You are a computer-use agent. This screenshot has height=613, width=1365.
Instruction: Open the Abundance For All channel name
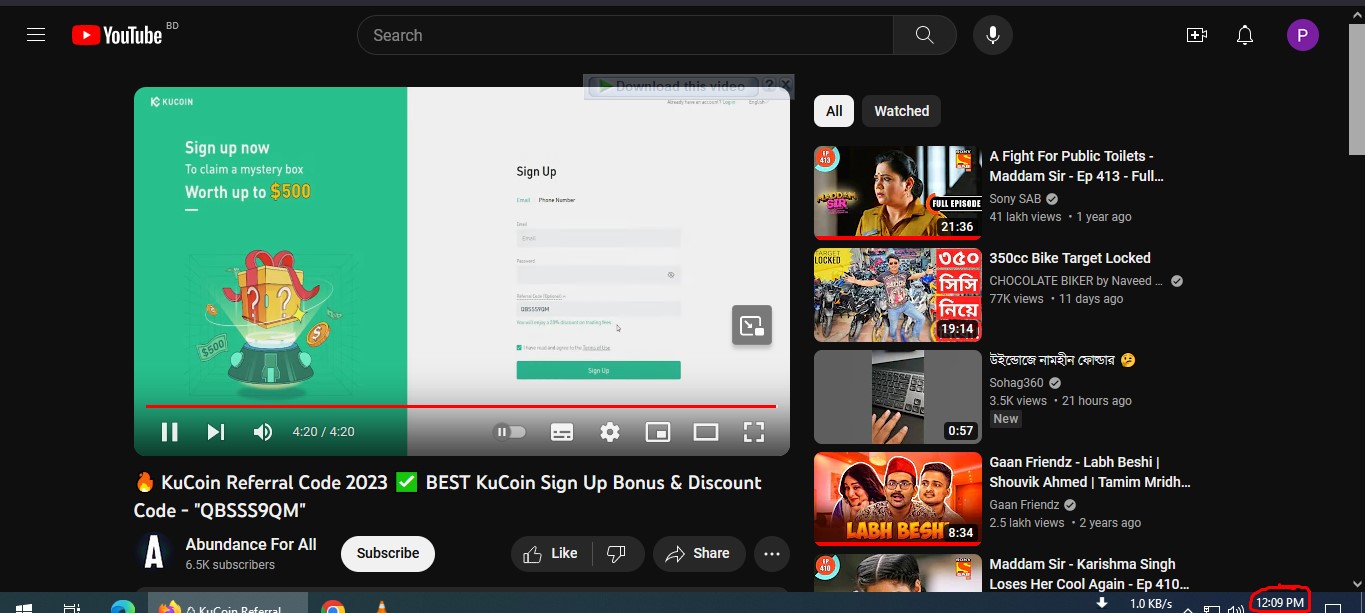point(251,544)
